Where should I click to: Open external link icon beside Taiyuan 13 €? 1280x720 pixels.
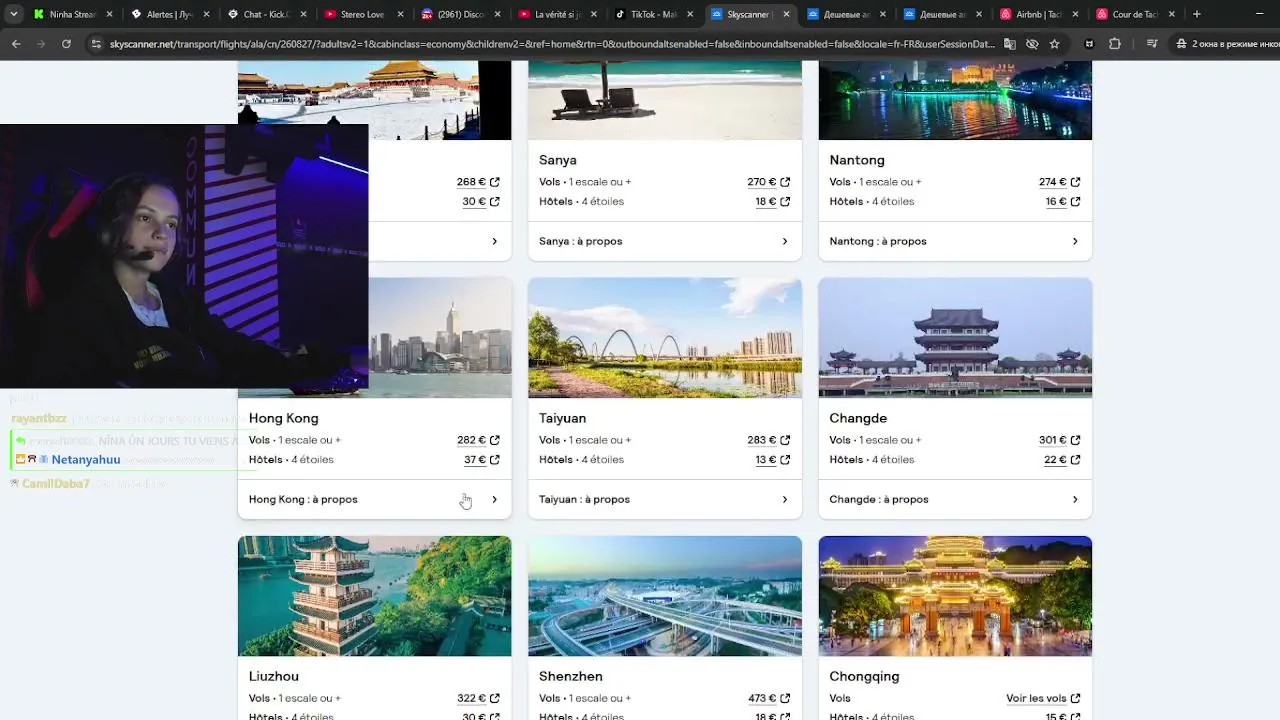point(785,460)
